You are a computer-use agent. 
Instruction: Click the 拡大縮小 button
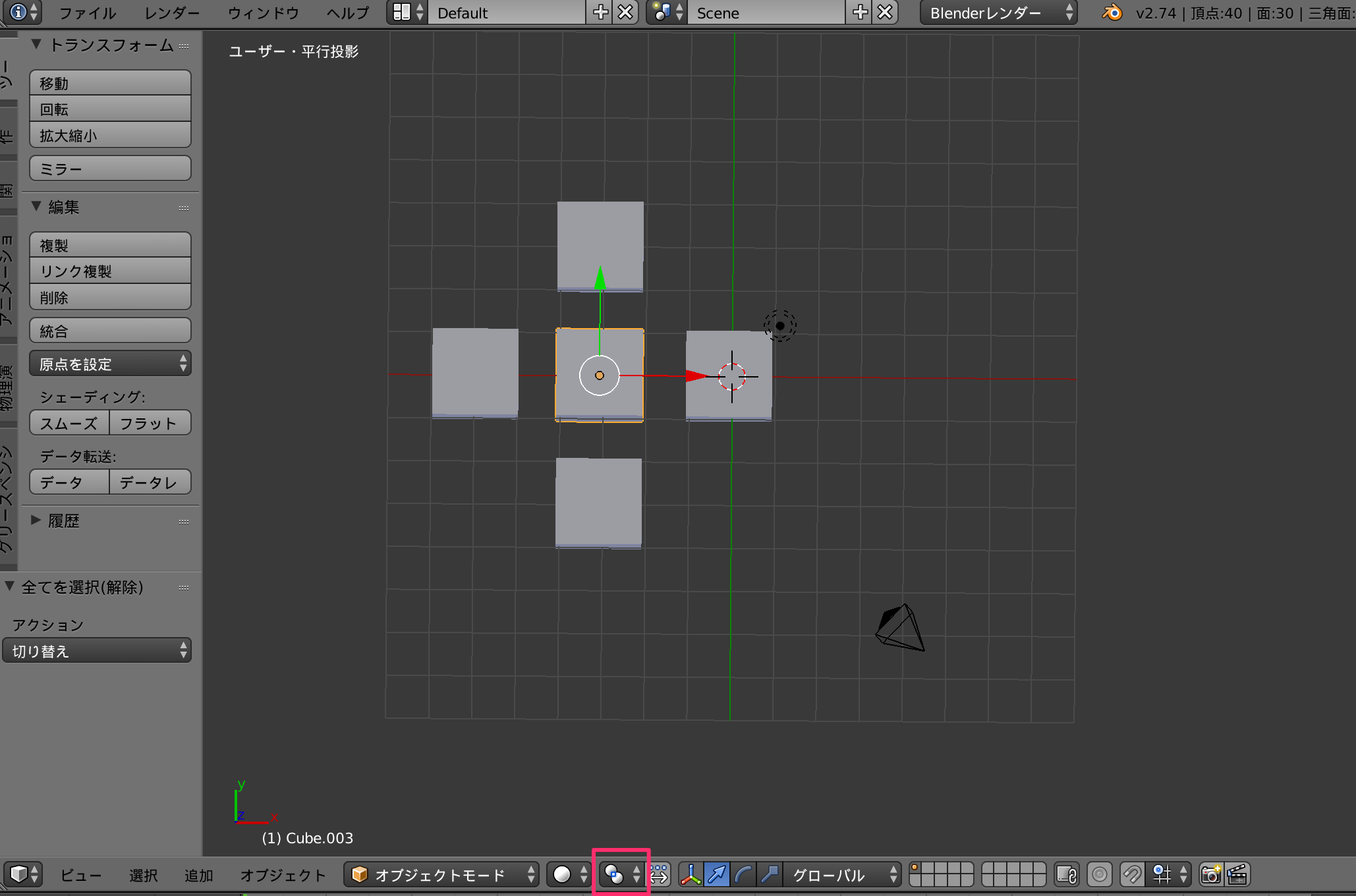coord(110,135)
